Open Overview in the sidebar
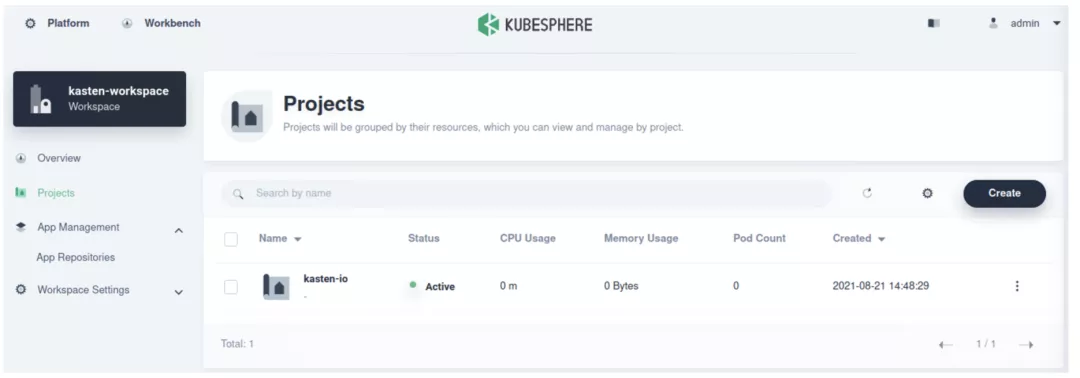Image resolution: width=1080 pixels, height=378 pixels. coord(59,158)
